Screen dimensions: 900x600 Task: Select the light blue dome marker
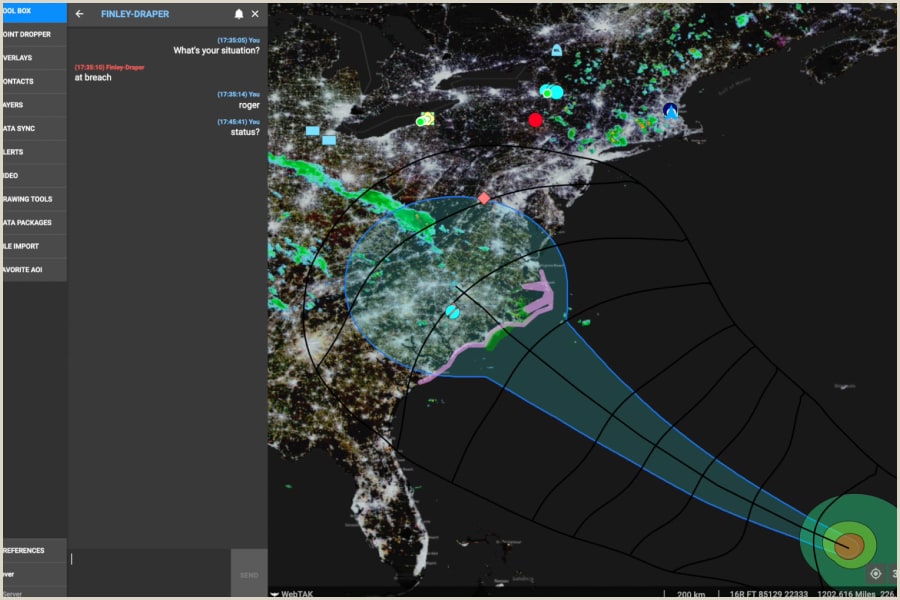click(556, 49)
